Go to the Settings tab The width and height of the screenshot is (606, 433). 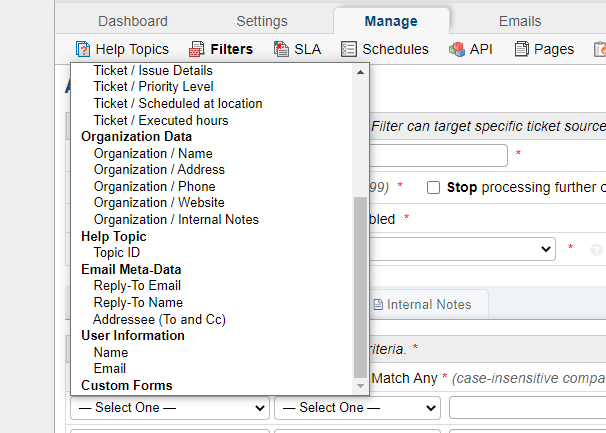point(262,21)
